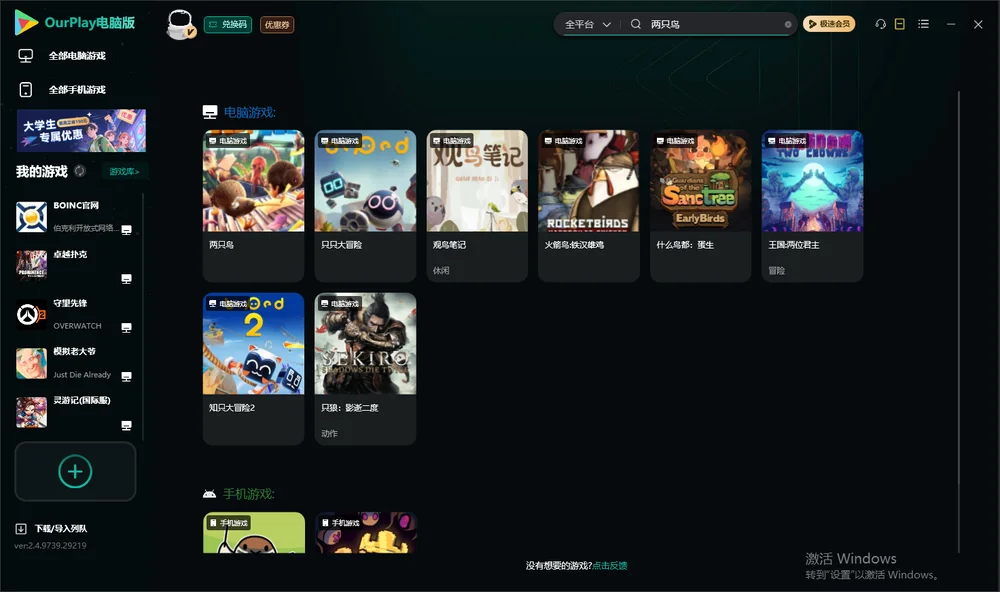
Task: Open the 只只大冒险2 game card
Action: point(253,369)
